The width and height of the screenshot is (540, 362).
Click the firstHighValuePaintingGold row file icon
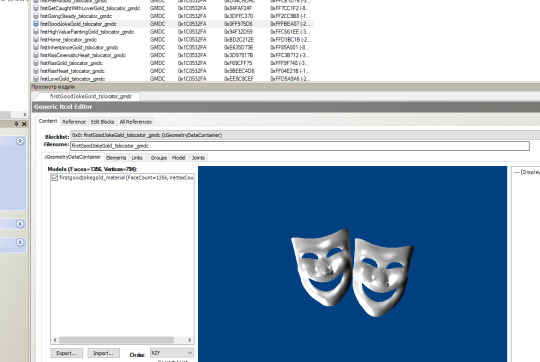pyautogui.click(x=36, y=32)
